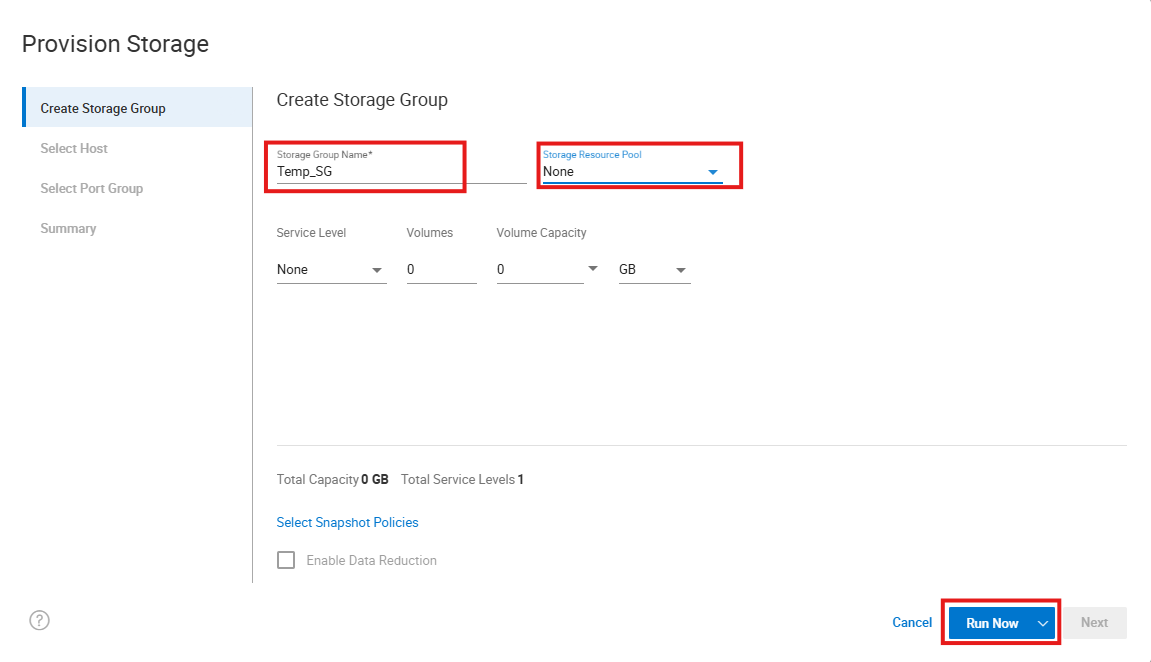Viewport: 1151px width, 662px height.
Task: Click the Cancel link
Action: 912,622
